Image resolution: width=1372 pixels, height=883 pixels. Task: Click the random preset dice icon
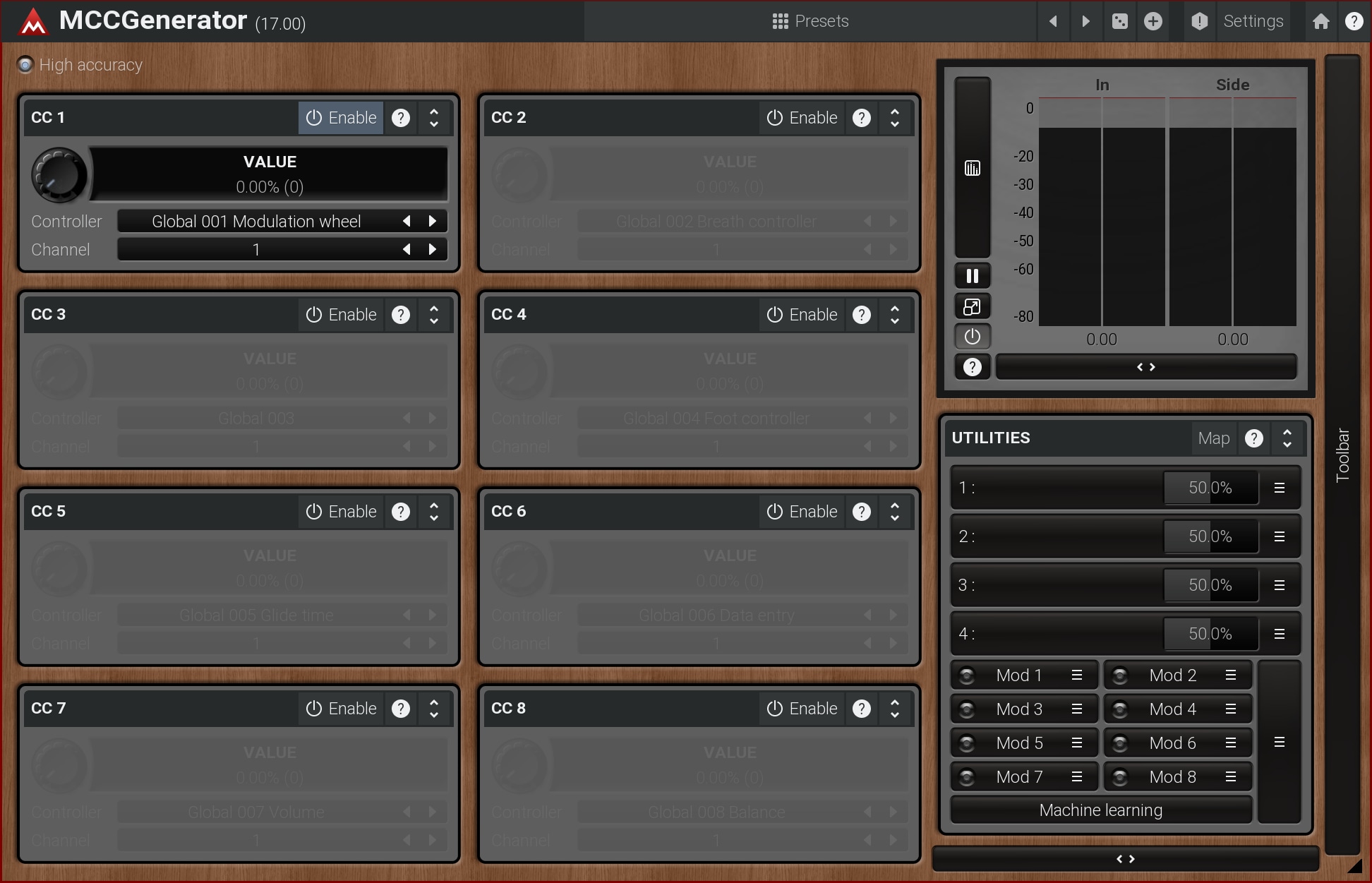coord(1120,21)
